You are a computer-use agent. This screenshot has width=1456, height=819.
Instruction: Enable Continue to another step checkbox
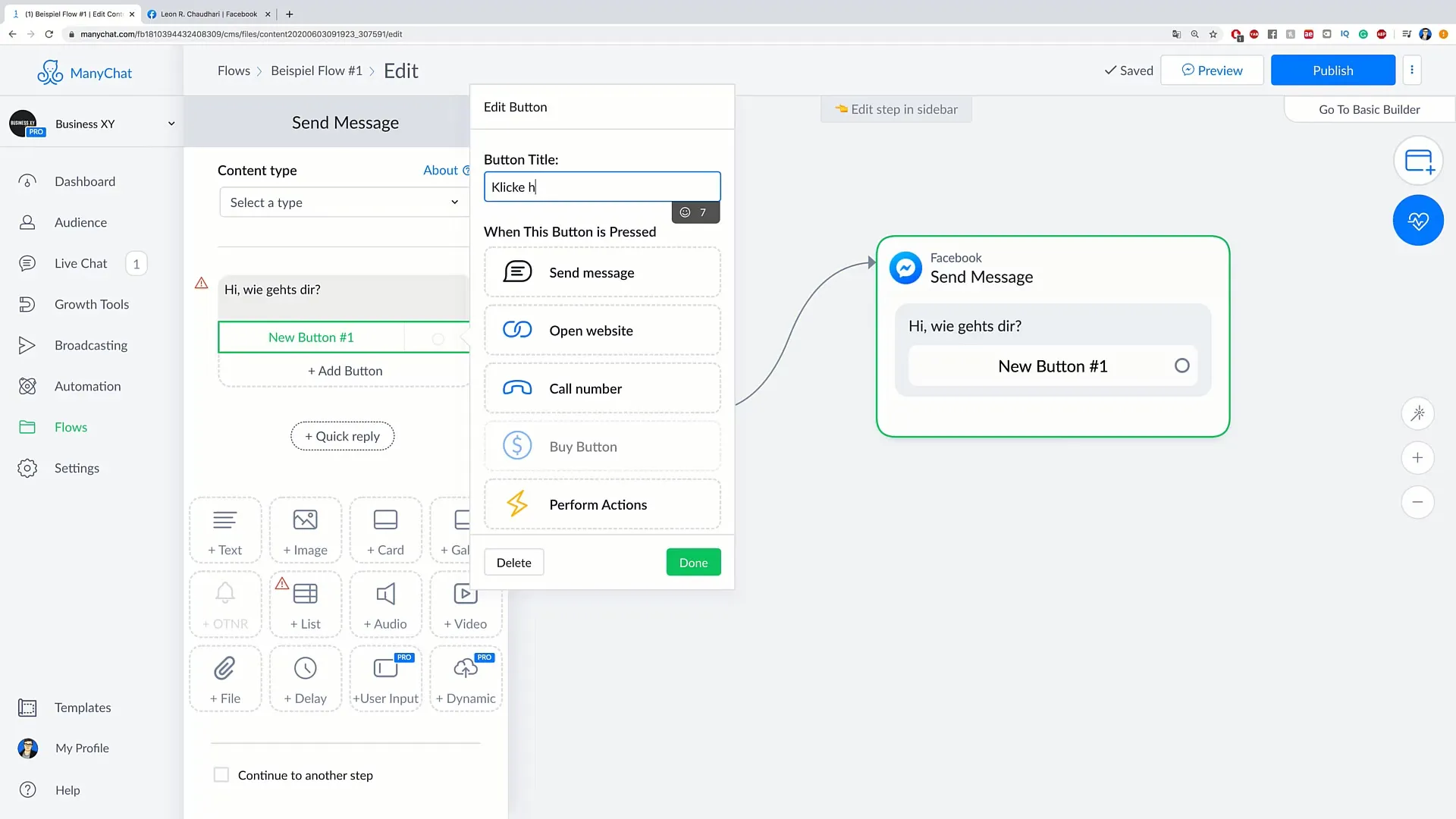[x=221, y=775]
